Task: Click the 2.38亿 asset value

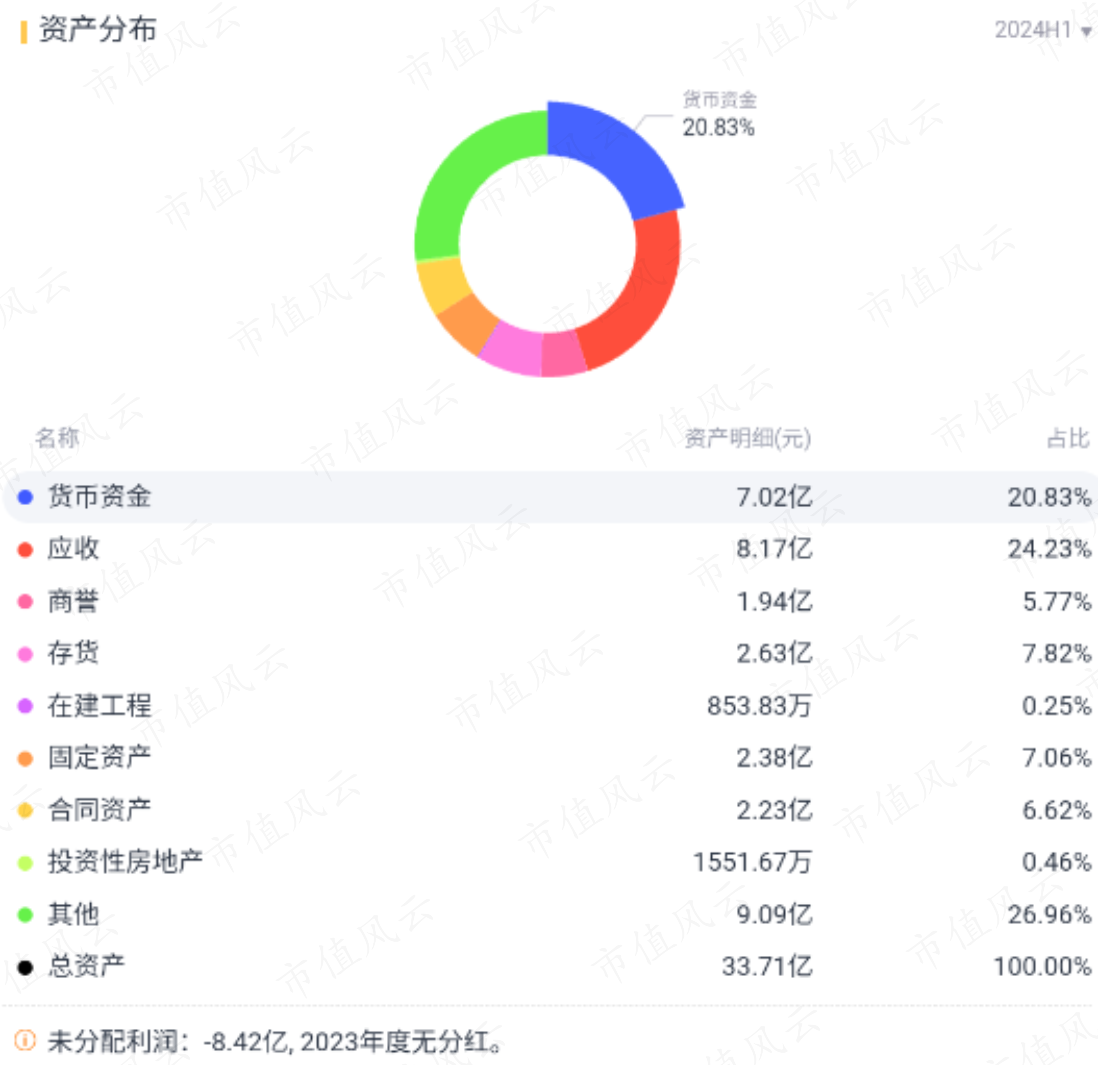Action: pyautogui.click(x=774, y=758)
